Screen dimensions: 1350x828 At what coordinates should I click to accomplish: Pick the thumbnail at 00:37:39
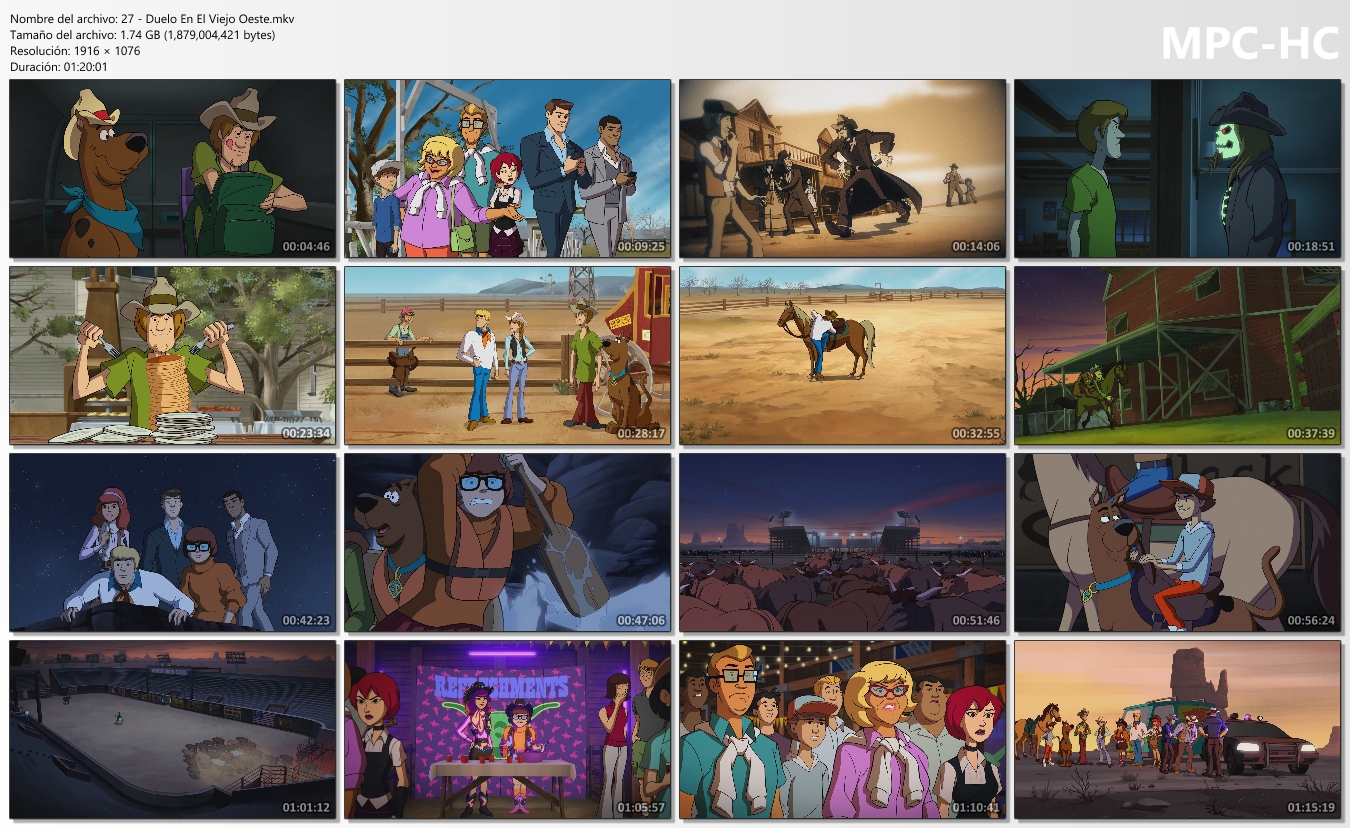pyautogui.click(x=1178, y=356)
